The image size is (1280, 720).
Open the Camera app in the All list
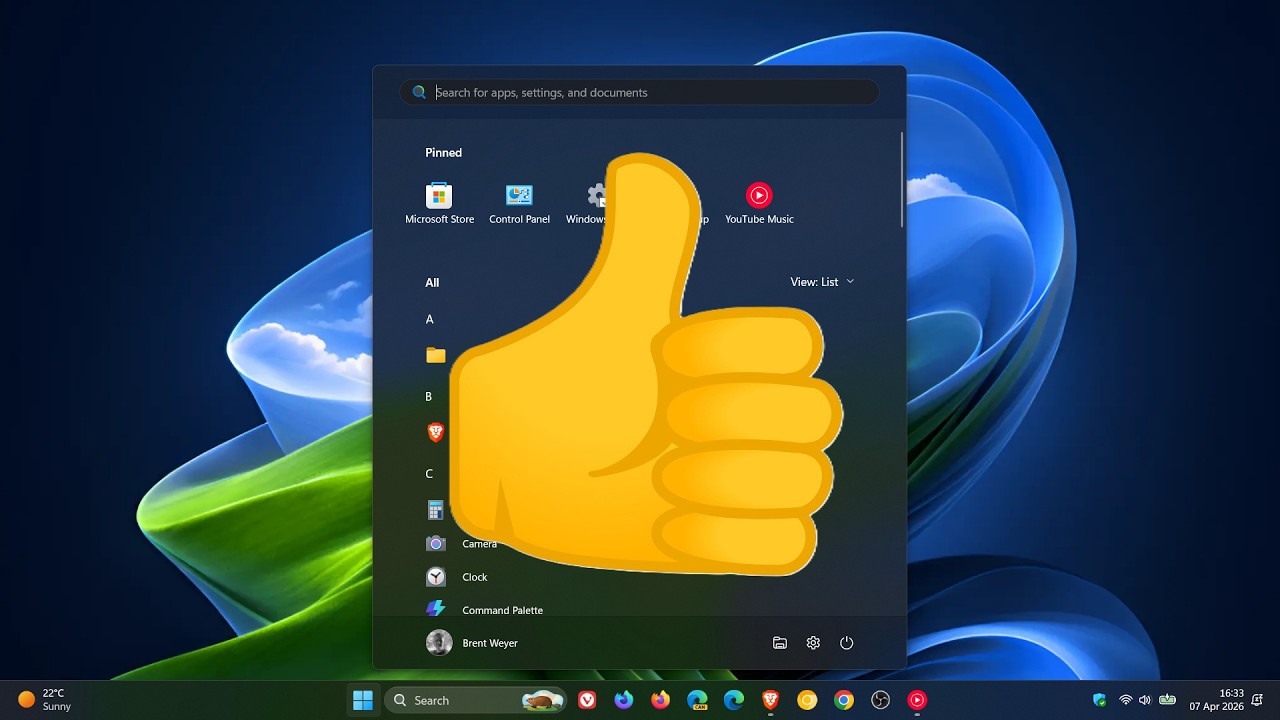click(461, 543)
